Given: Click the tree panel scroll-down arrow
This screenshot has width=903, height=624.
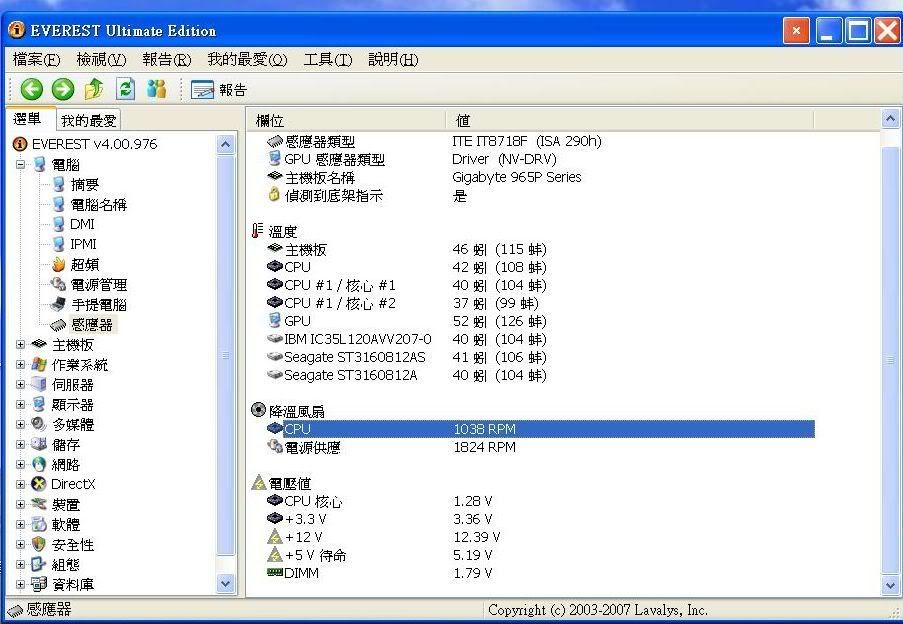Looking at the screenshot, I should pyautogui.click(x=226, y=584).
